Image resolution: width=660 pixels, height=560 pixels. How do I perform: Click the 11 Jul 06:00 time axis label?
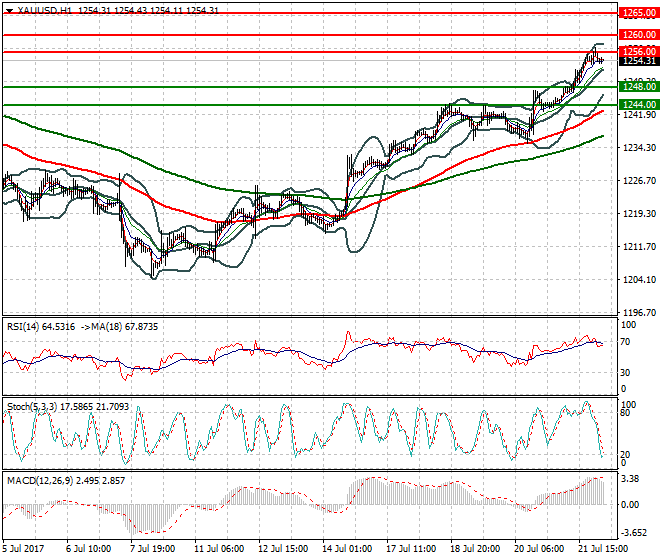[219, 549]
